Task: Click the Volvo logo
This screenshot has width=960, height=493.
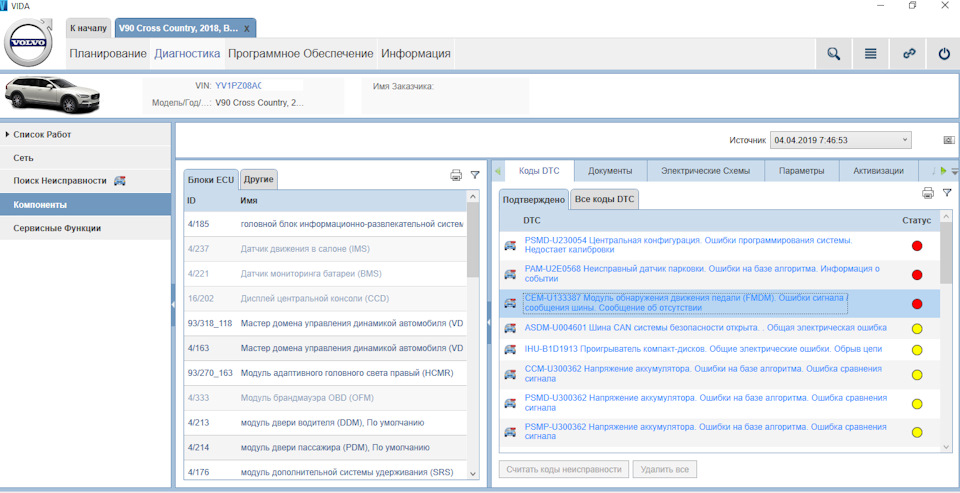Action: coord(28,43)
